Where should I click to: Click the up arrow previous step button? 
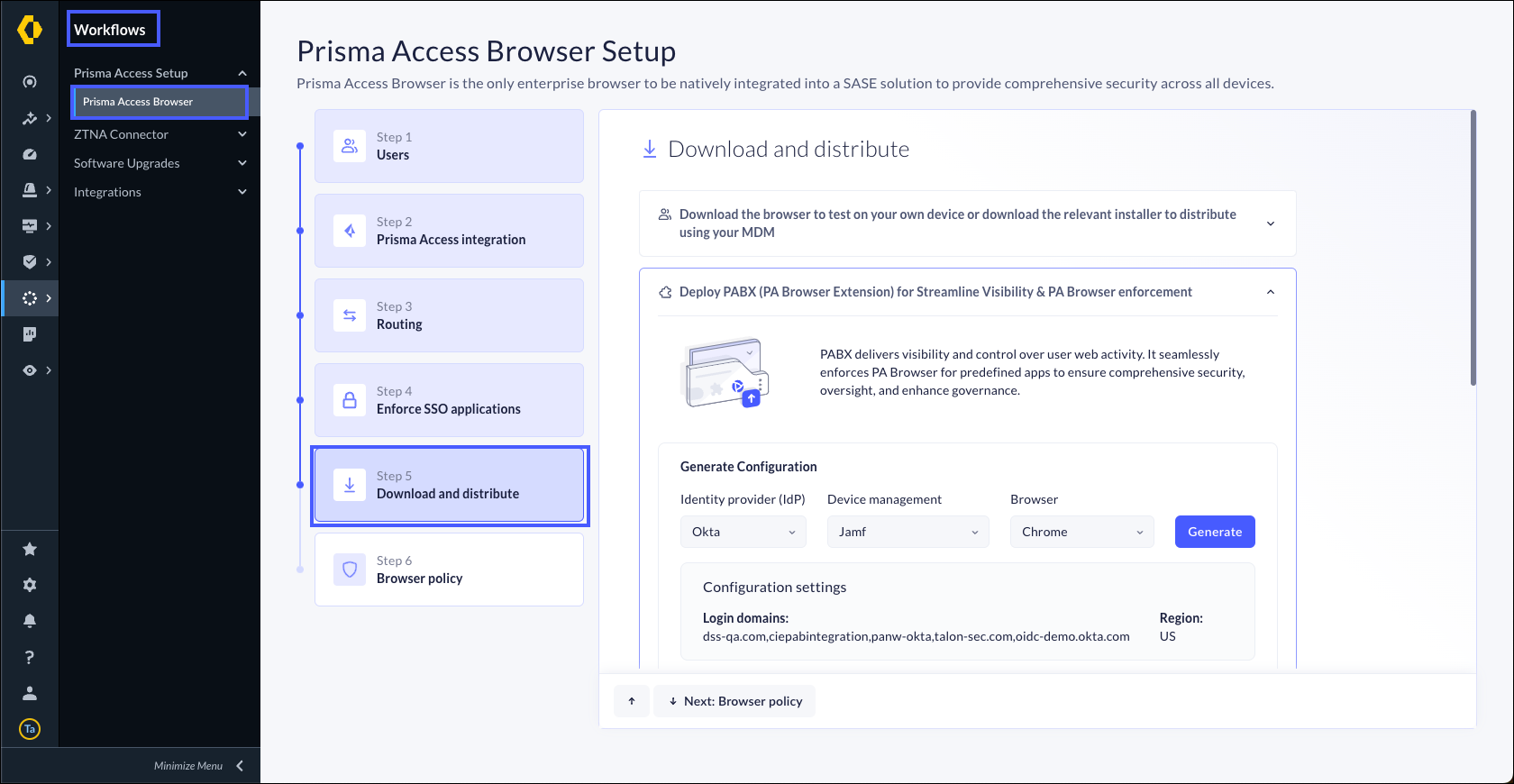click(632, 701)
